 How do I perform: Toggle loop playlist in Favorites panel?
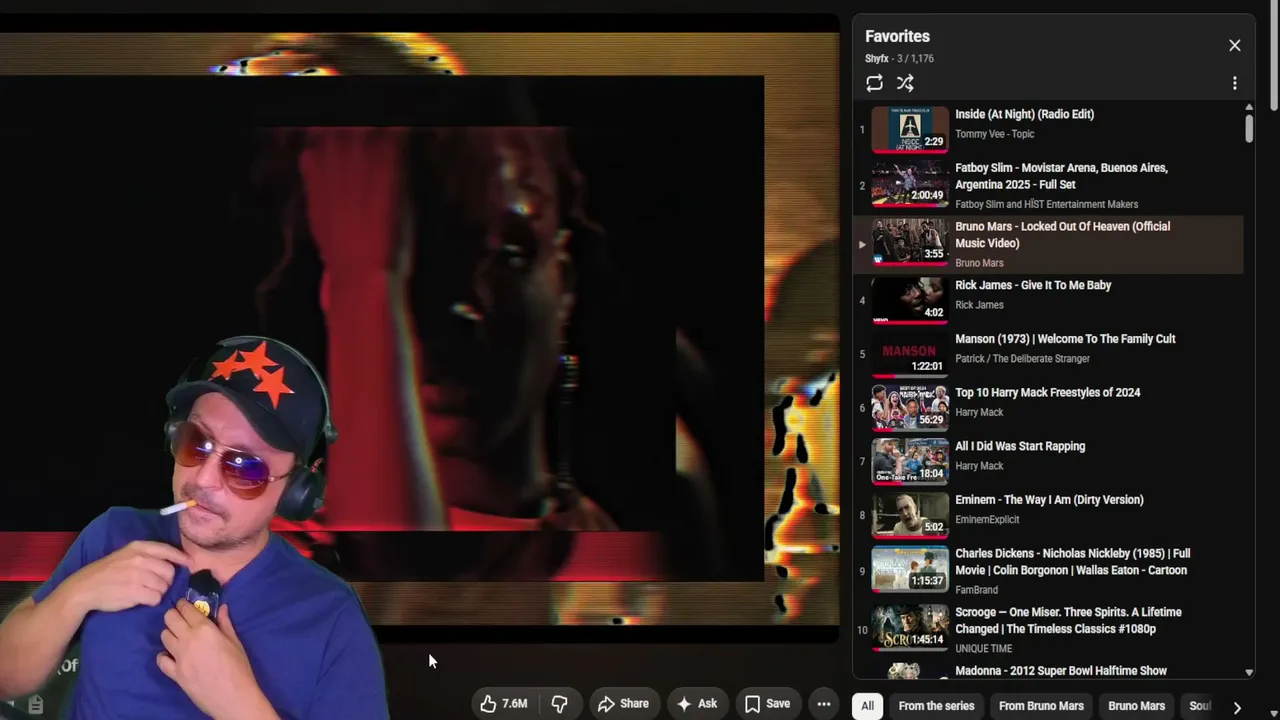pos(874,83)
